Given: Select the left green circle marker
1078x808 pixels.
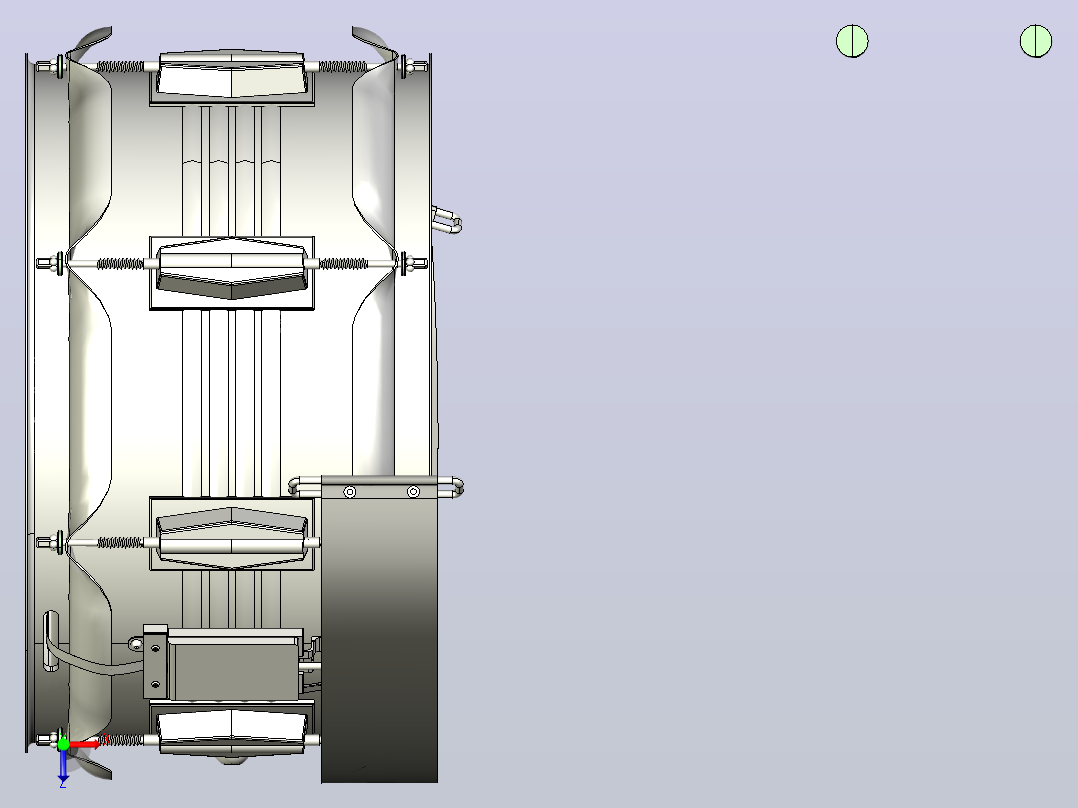Looking at the screenshot, I should [852, 41].
